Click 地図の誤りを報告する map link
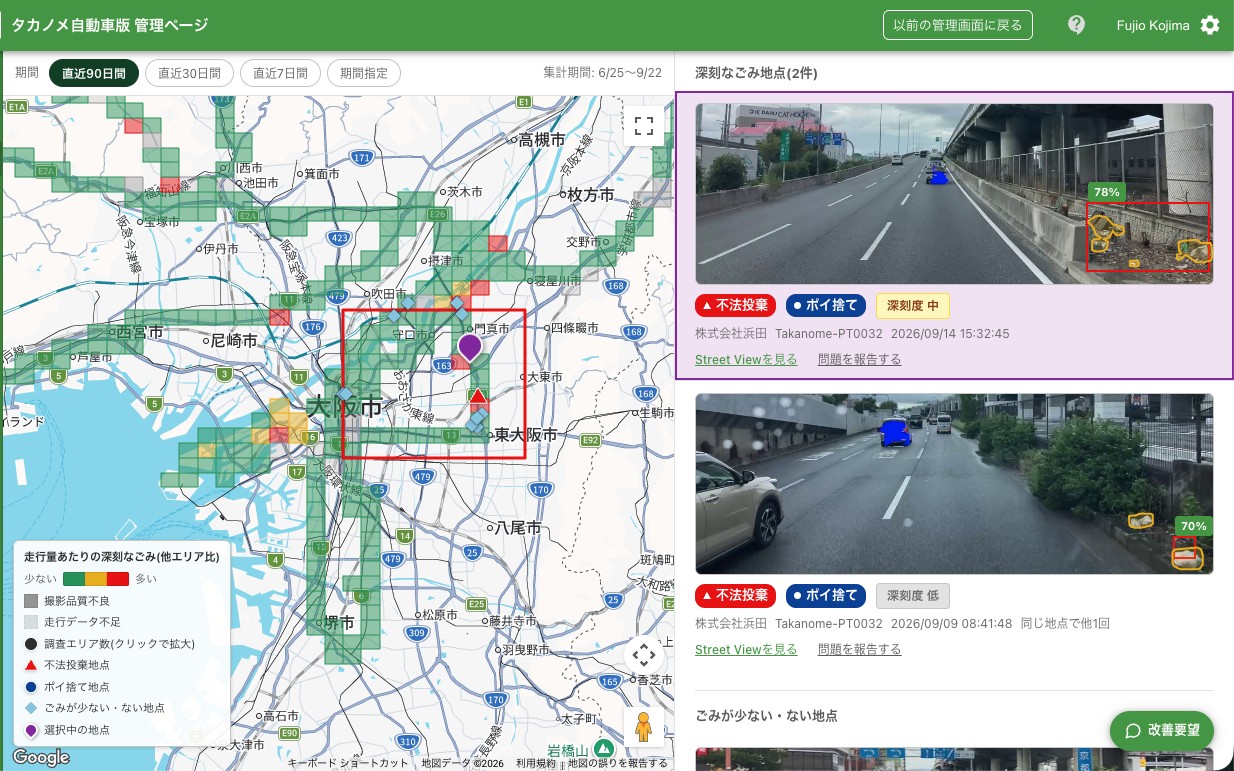The width and height of the screenshot is (1234, 771). point(617,763)
